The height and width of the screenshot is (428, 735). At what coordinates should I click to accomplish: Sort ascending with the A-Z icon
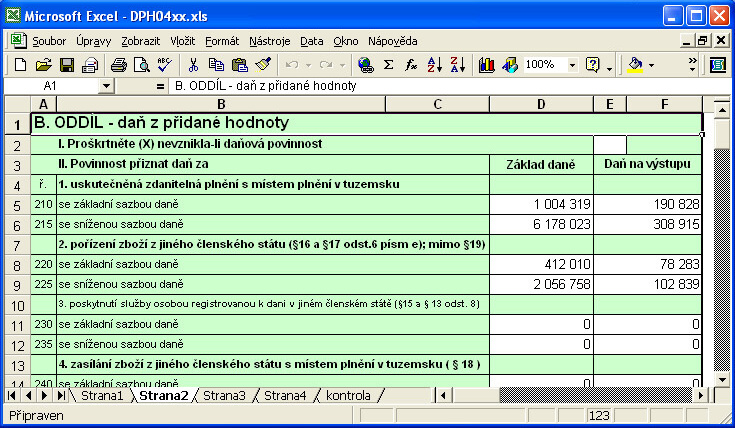tap(434, 65)
